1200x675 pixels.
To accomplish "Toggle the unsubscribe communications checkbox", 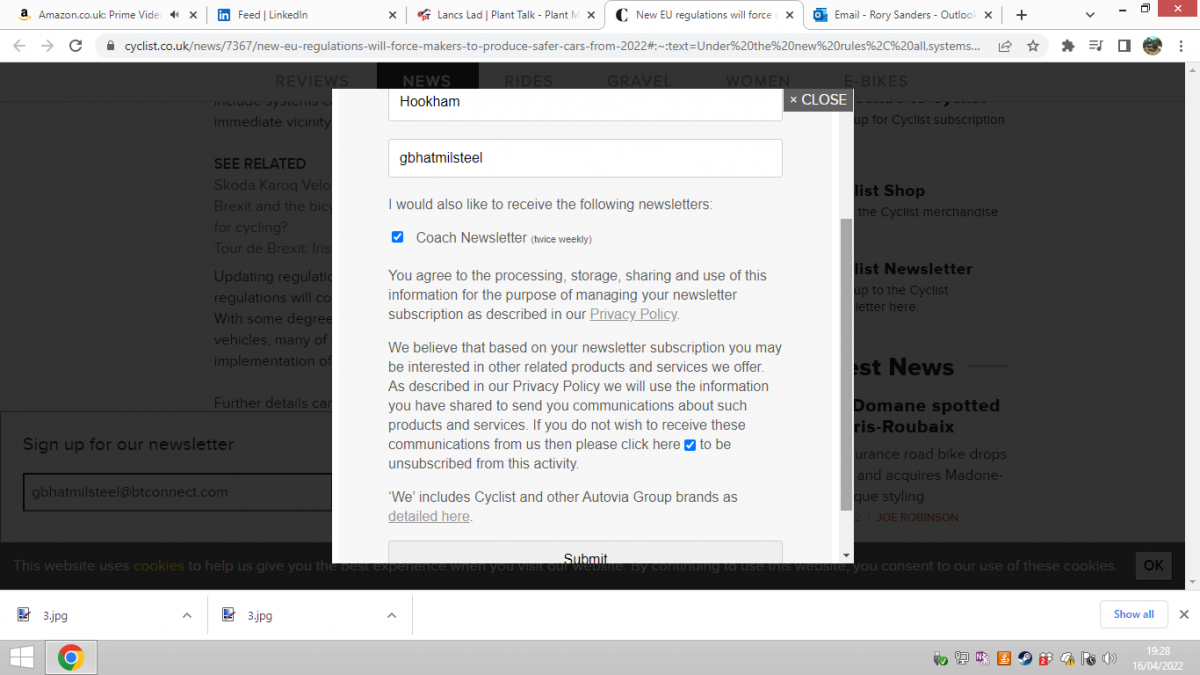I will point(690,445).
